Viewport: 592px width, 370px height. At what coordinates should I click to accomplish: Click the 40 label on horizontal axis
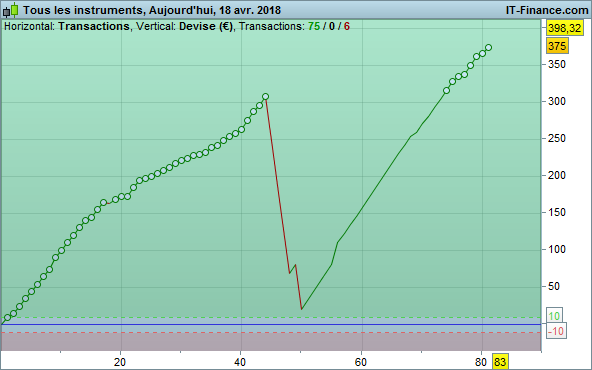pos(240,362)
